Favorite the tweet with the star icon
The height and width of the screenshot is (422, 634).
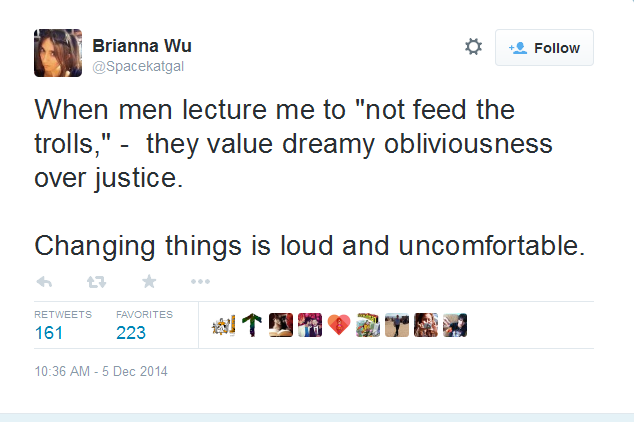point(149,281)
